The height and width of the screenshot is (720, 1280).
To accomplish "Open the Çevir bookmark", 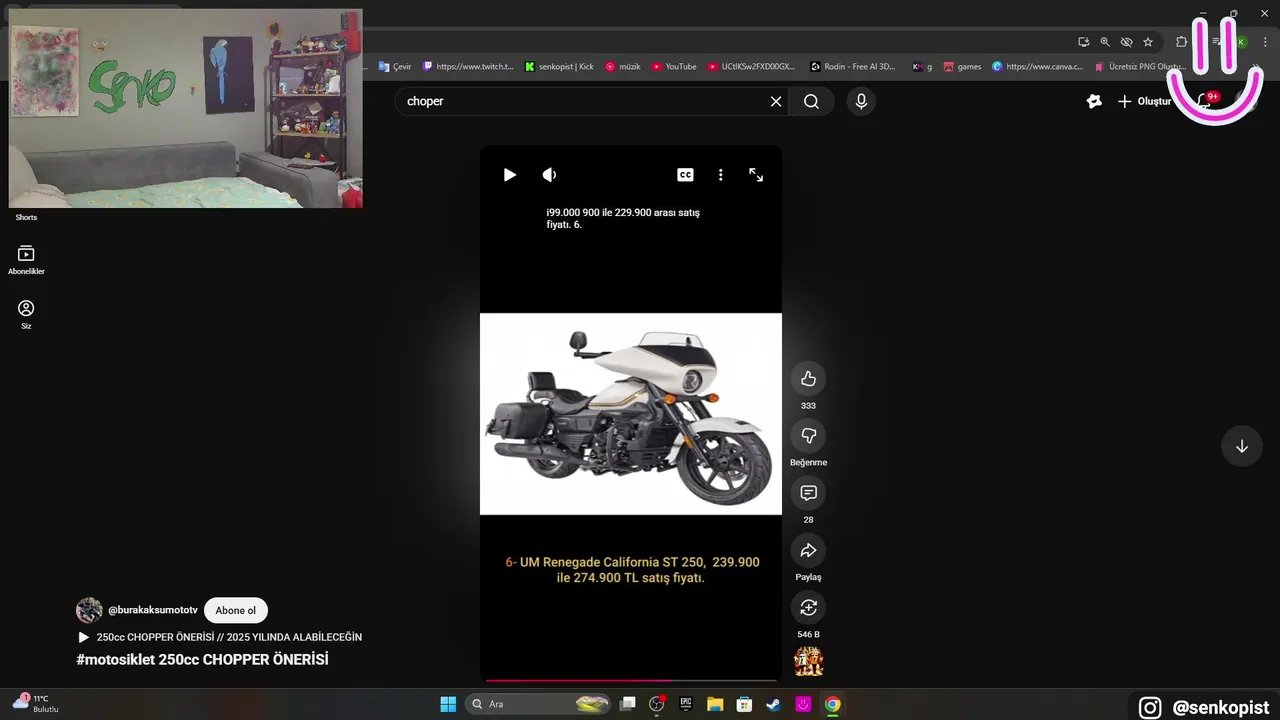I will 395,66.
